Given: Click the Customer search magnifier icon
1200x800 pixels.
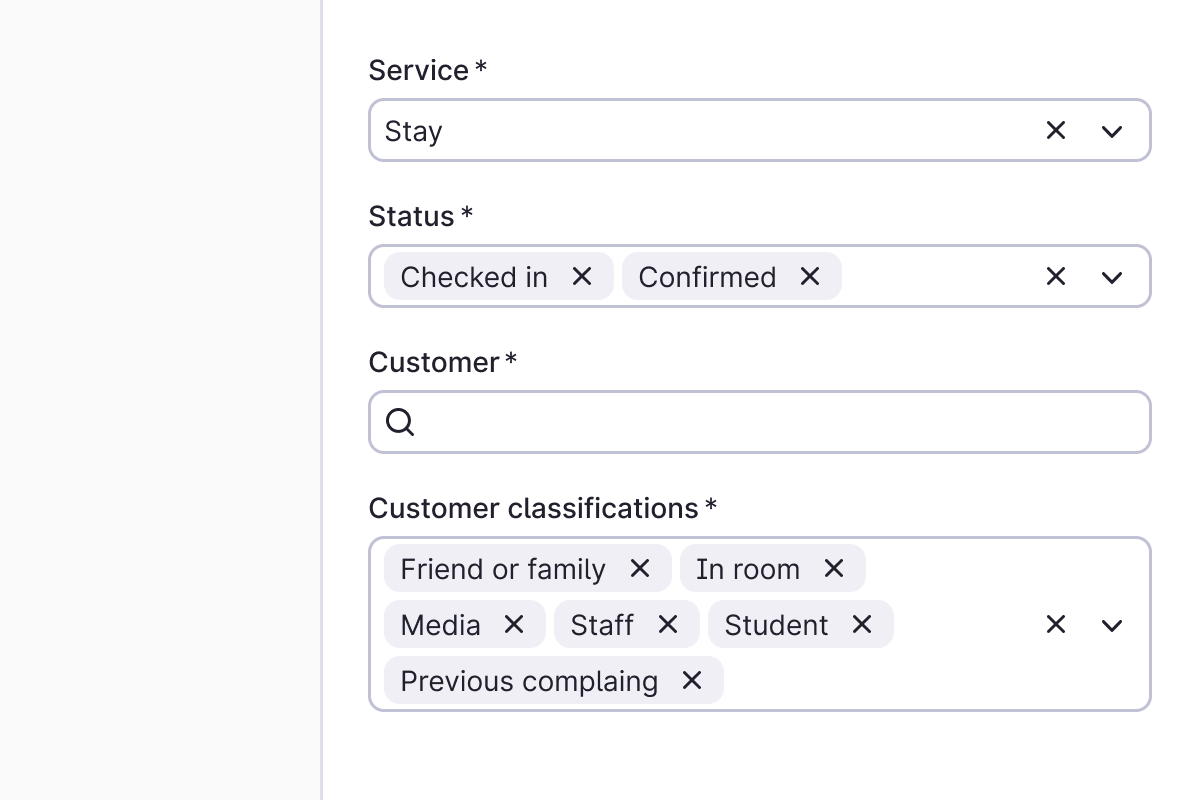Looking at the screenshot, I should (400, 422).
